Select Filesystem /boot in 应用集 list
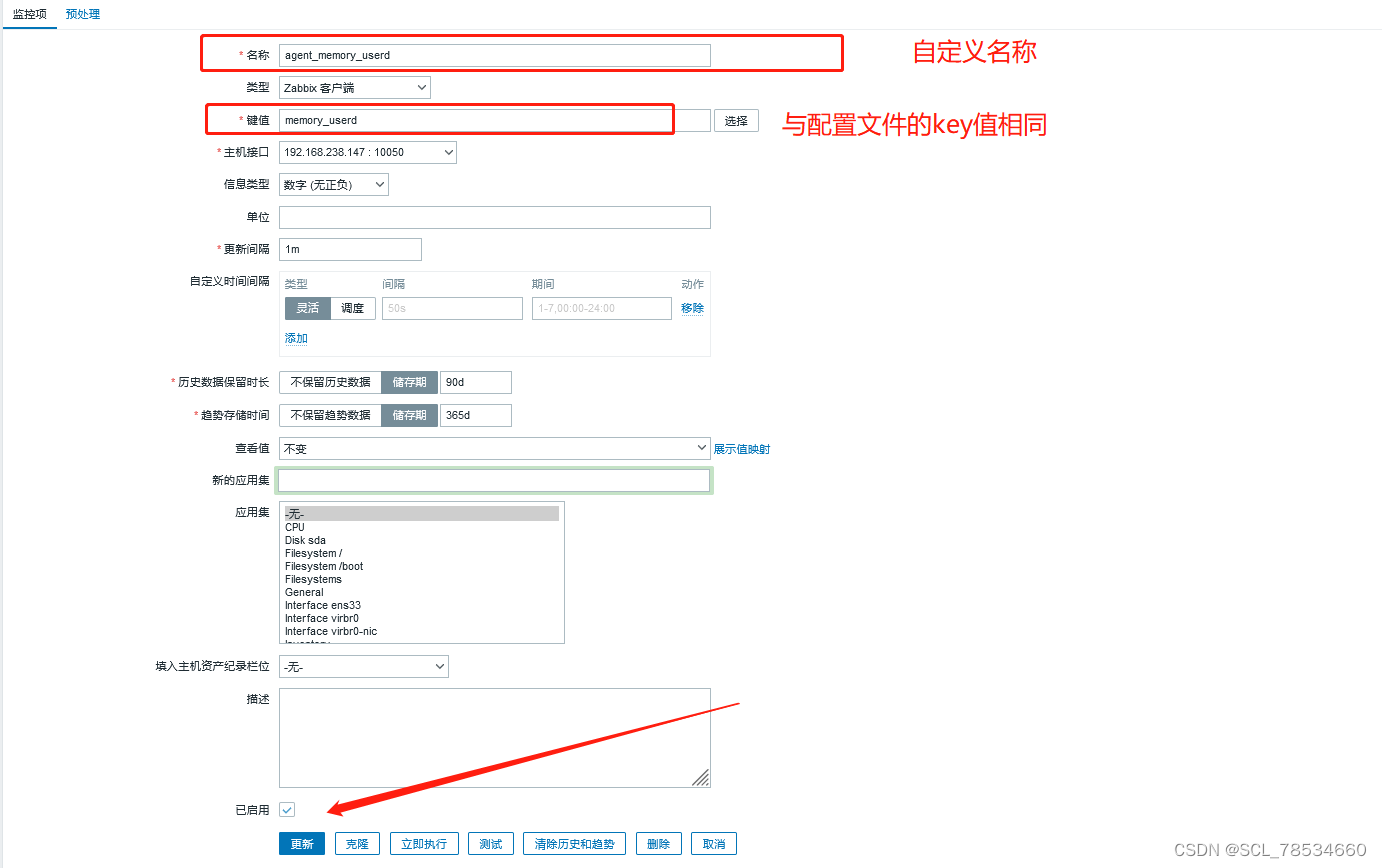1382x868 pixels. [421, 566]
